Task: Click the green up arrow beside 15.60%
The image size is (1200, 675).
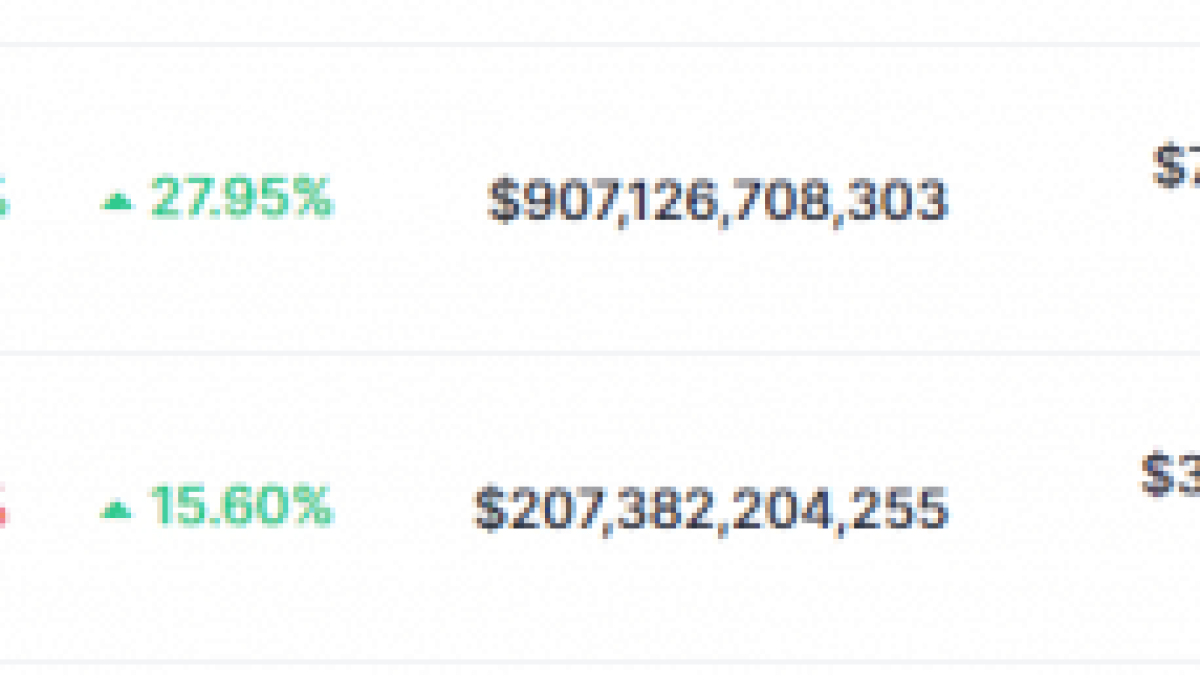Action: tap(117, 511)
